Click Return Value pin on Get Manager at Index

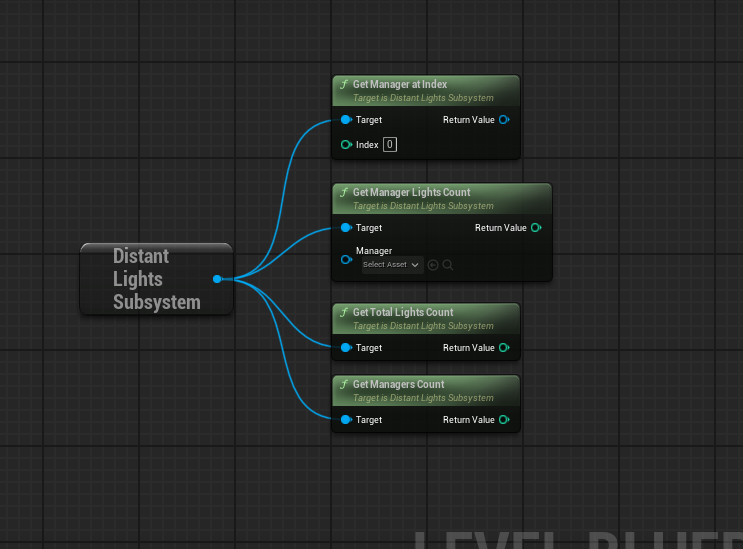click(504, 120)
